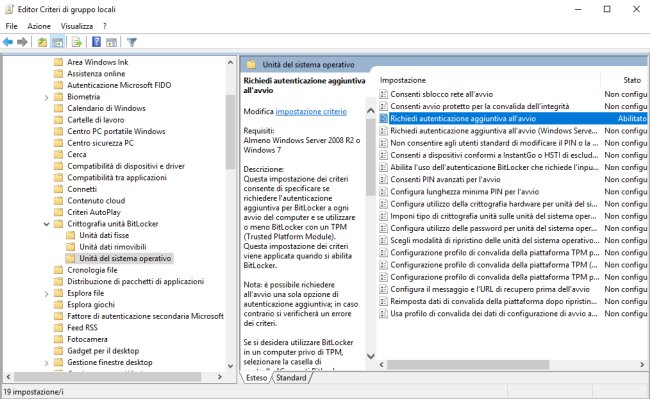Click the tree pane scroll down arrow
The image size is (650, 399).
(x=230, y=366)
